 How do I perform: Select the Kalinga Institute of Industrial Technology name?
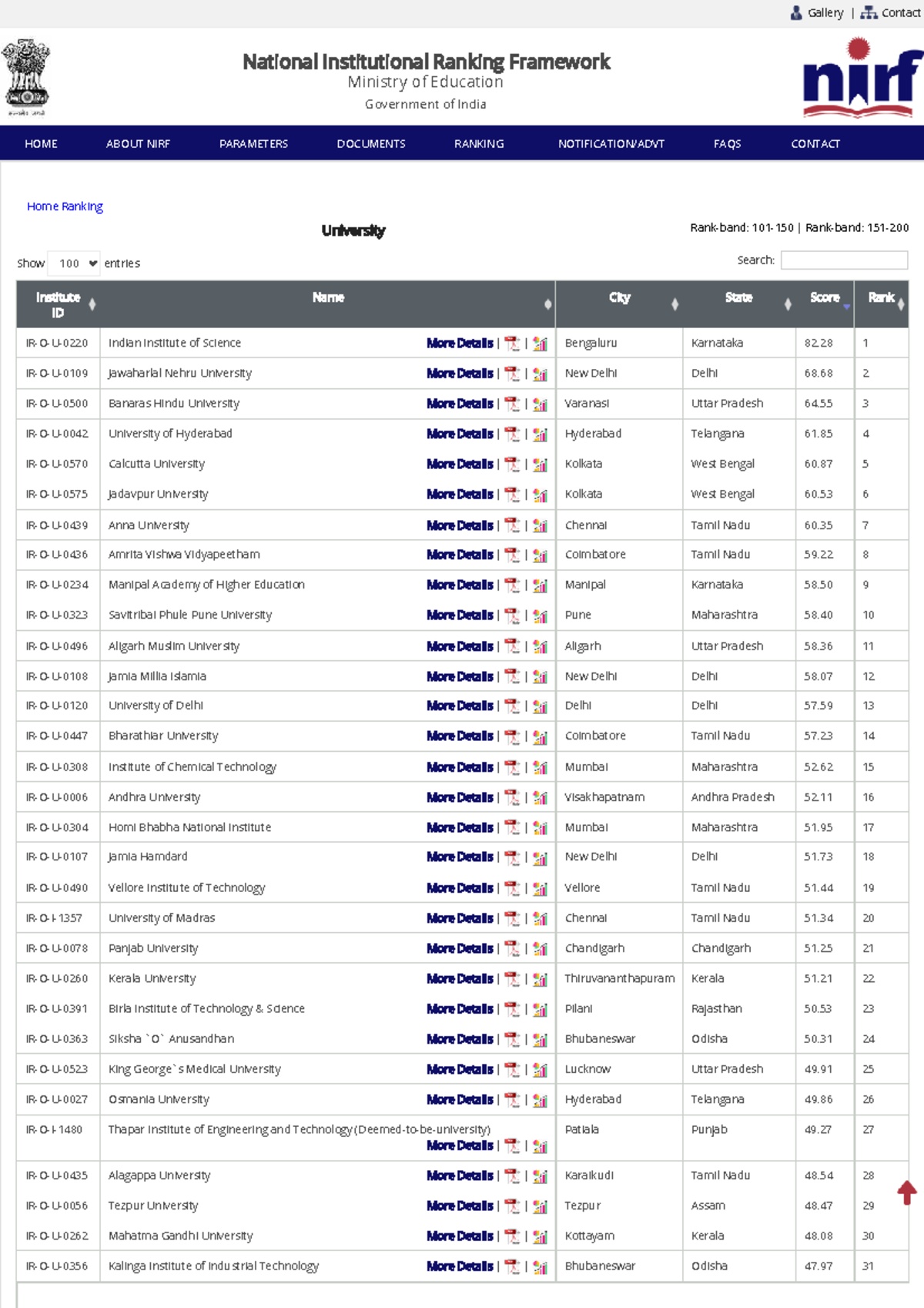tap(213, 1266)
